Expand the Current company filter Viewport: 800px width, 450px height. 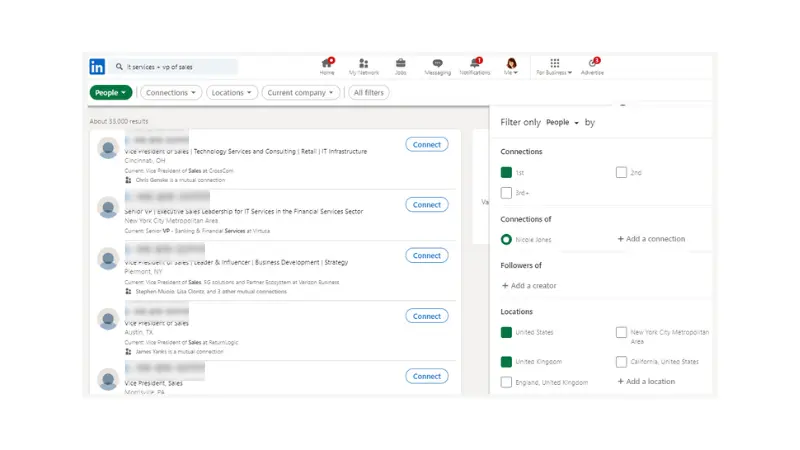tap(301, 92)
